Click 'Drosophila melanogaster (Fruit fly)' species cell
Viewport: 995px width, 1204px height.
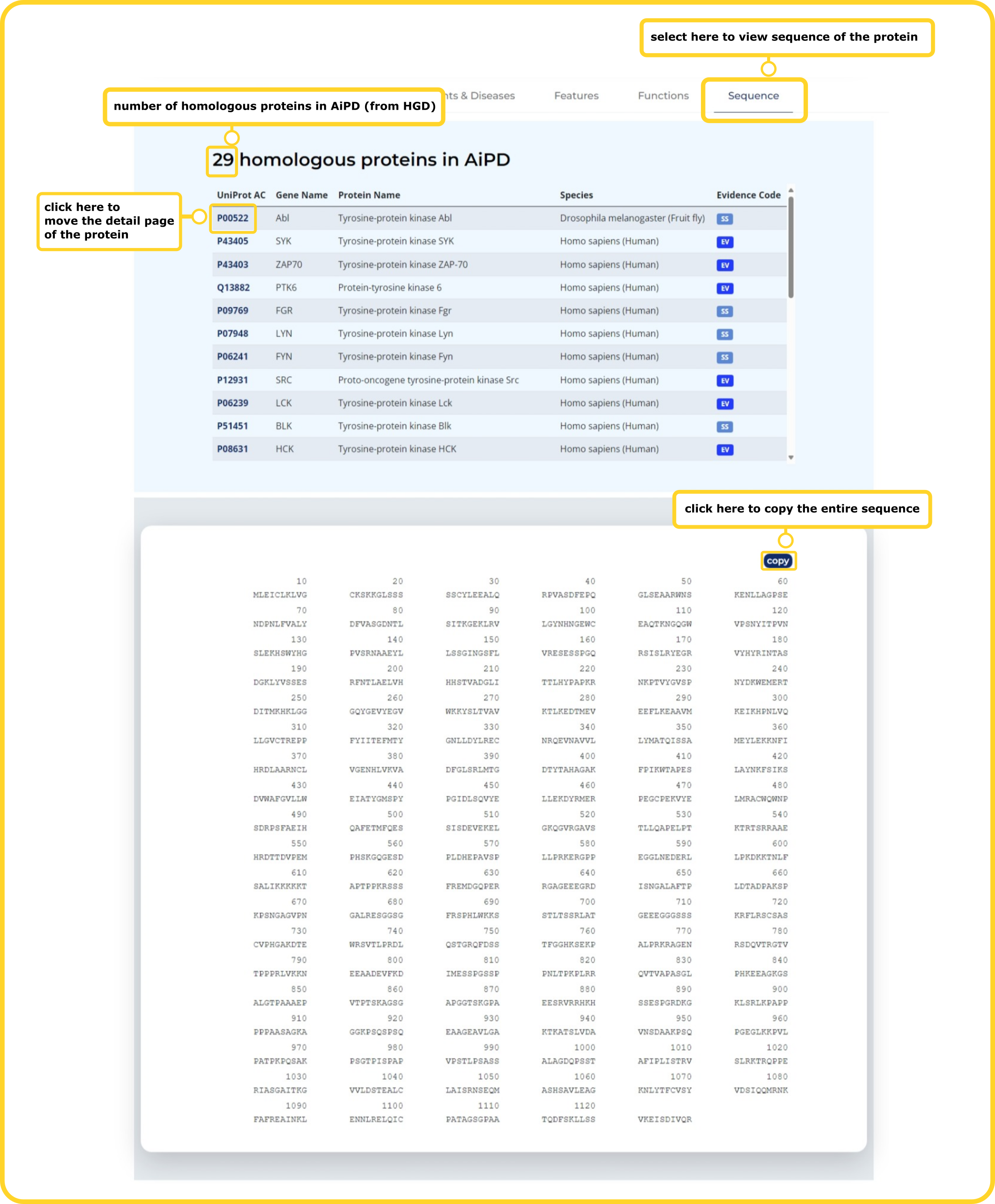click(632, 218)
